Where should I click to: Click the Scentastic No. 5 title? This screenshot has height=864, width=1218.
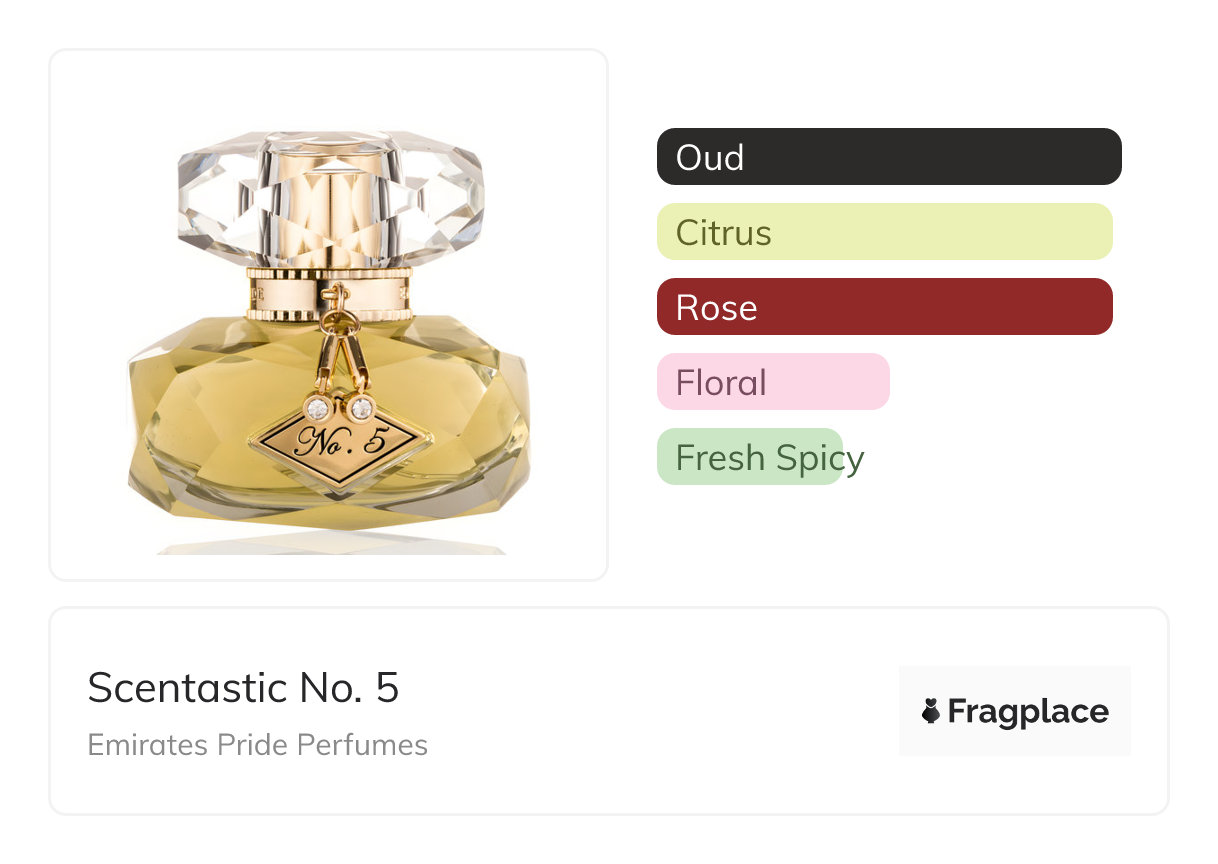(243, 688)
